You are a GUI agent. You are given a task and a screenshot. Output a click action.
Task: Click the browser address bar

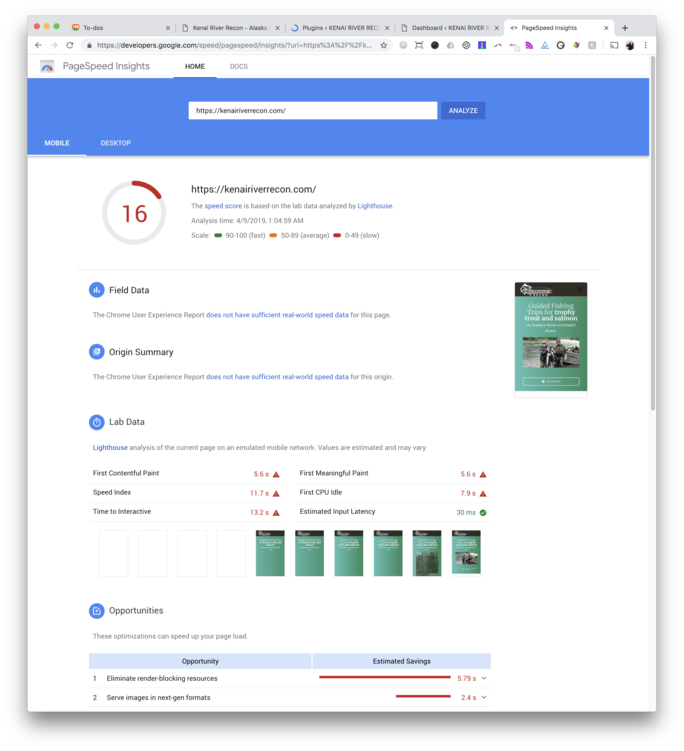(235, 45)
